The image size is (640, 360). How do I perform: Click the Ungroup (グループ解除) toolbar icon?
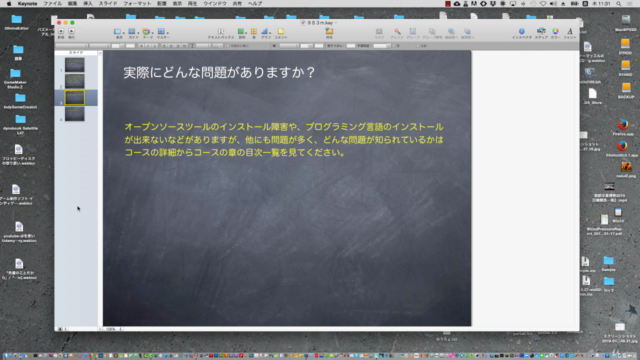[x=432, y=31]
